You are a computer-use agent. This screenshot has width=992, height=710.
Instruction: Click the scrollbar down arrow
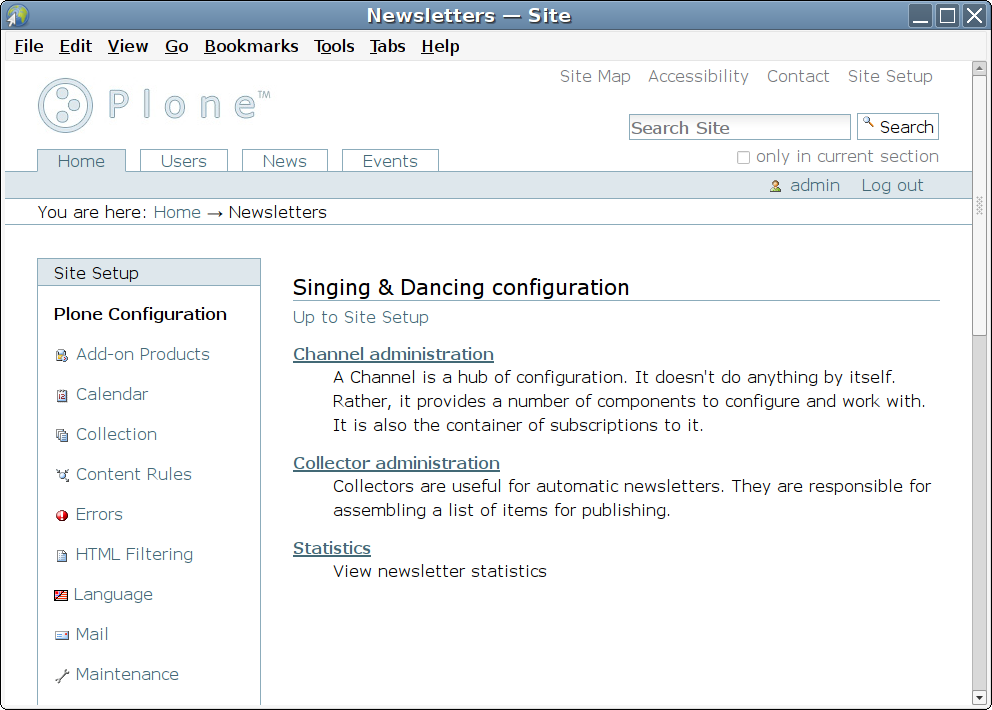click(980, 697)
